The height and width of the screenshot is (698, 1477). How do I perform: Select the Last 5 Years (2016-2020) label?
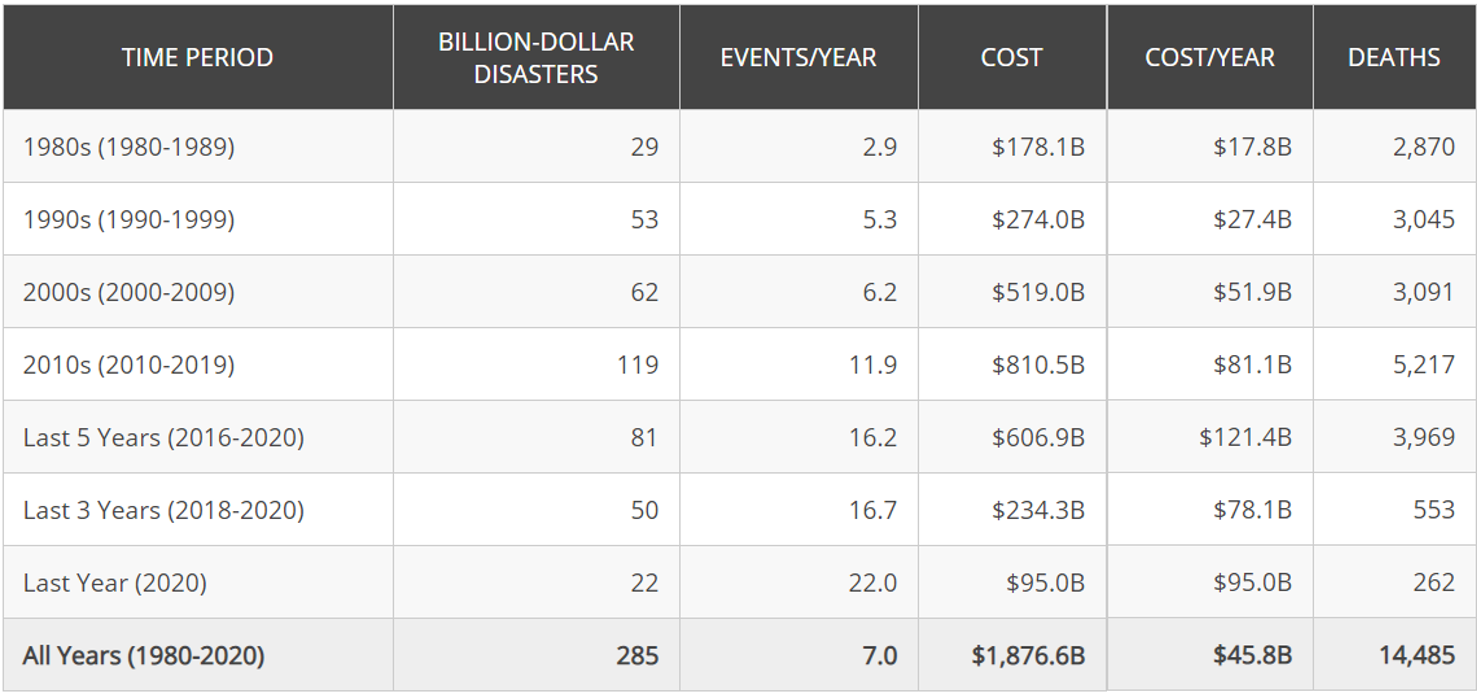pyautogui.click(x=163, y=438)
